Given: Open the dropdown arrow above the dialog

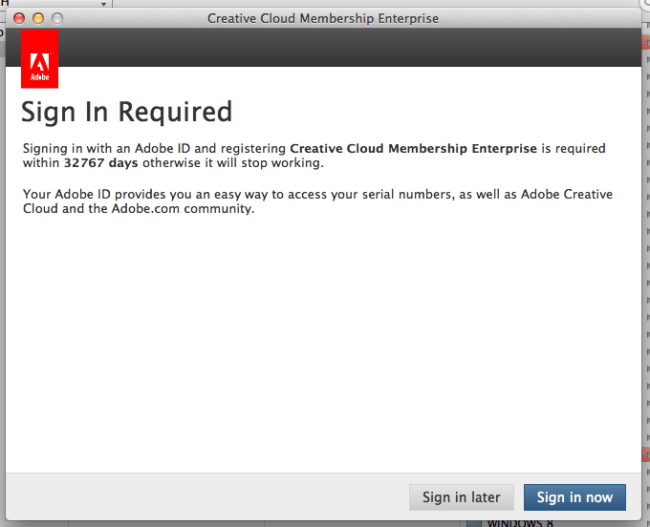Looking at the screenshot, I should point(104,5).
